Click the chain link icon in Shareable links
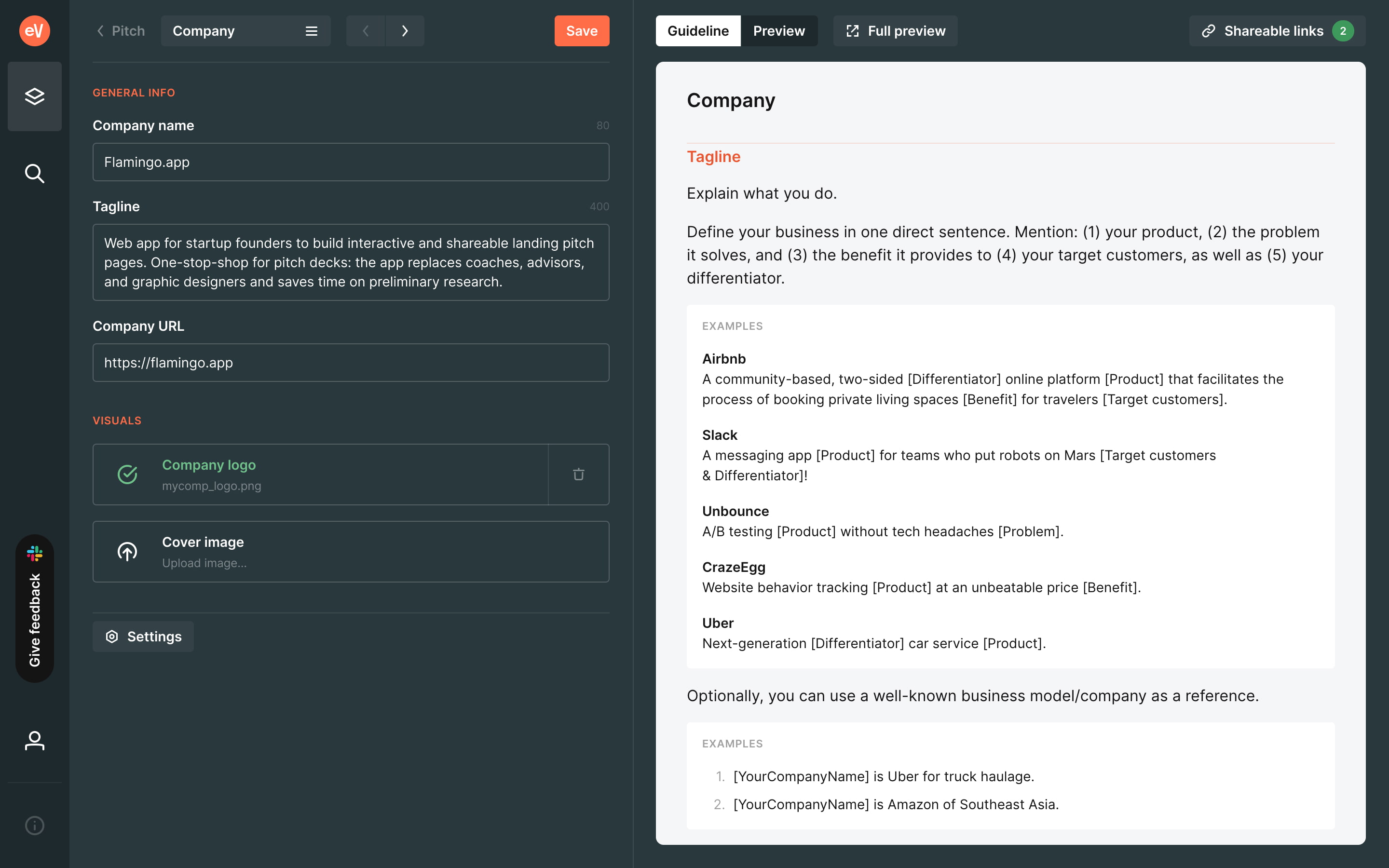Screen dimensions: 1389x868 (1208, 31)
